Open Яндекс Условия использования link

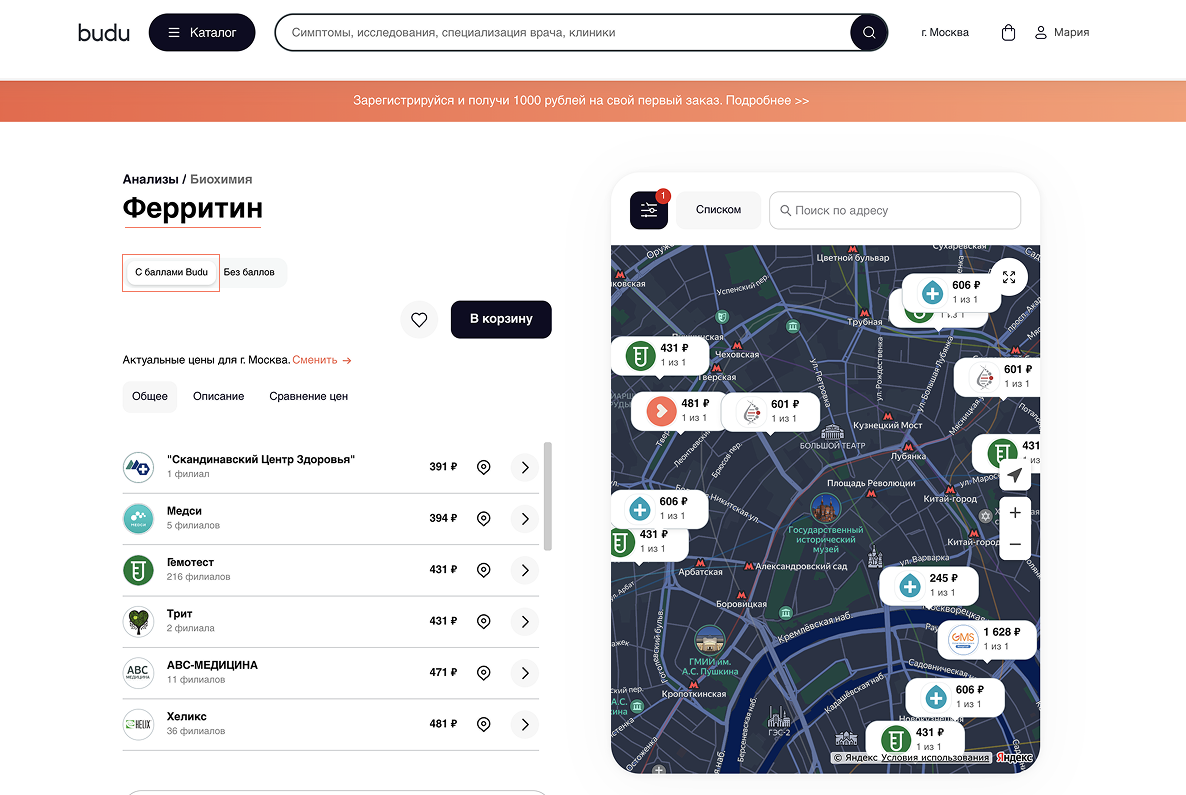coord(935,757)
